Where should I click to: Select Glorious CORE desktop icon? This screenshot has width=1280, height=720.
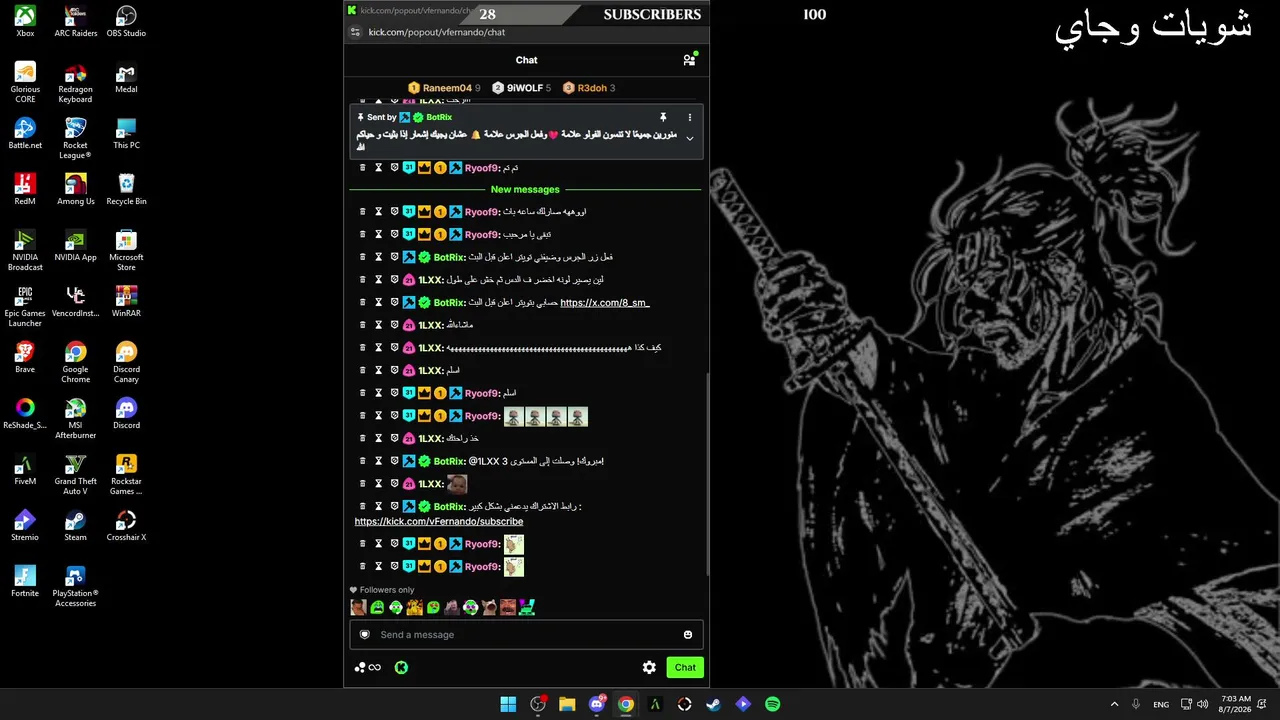[25, 82]
